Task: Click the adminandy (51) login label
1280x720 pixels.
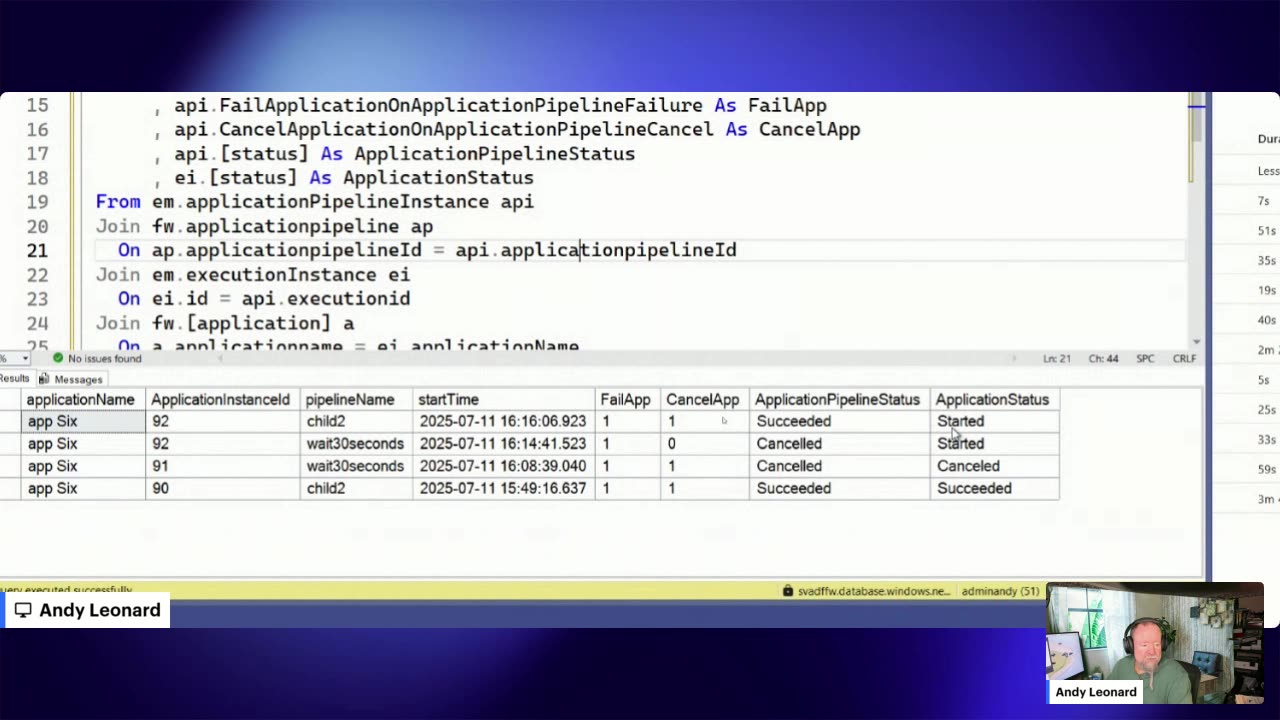Action: tap(1000, 591)
